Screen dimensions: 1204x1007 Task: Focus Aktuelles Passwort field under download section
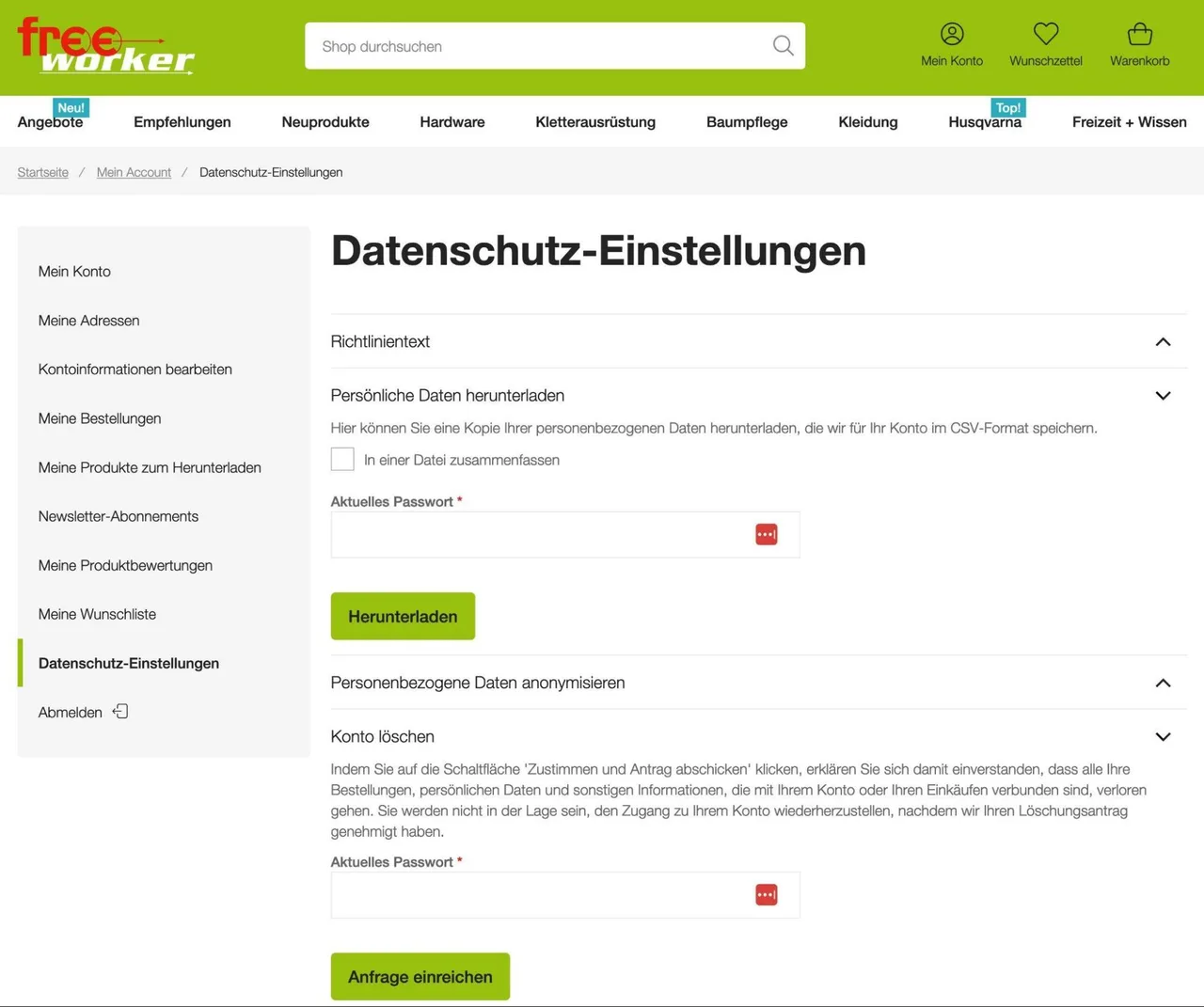(565, 535)
